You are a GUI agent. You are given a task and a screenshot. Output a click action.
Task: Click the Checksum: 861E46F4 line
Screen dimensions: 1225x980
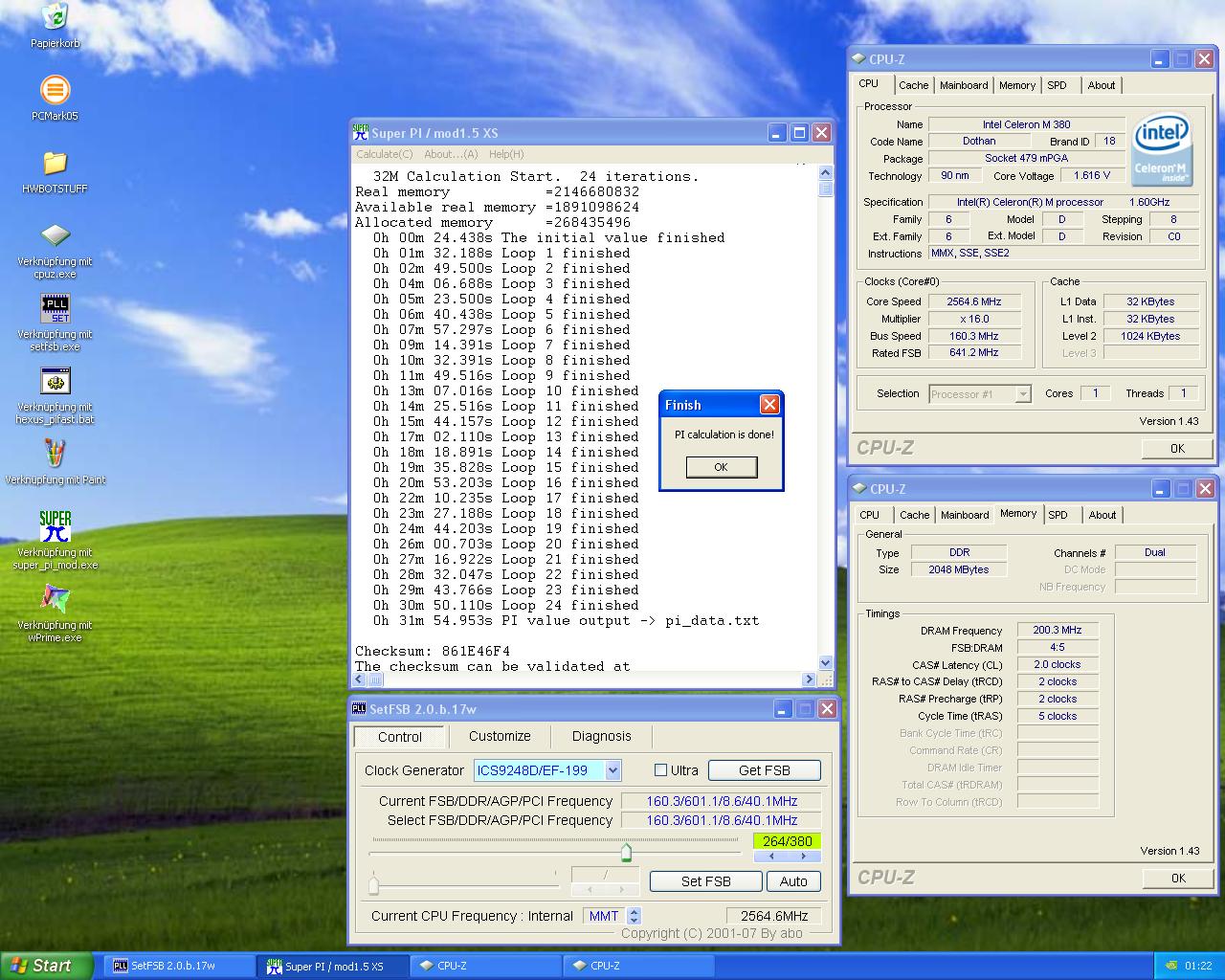tap(433, 651)
